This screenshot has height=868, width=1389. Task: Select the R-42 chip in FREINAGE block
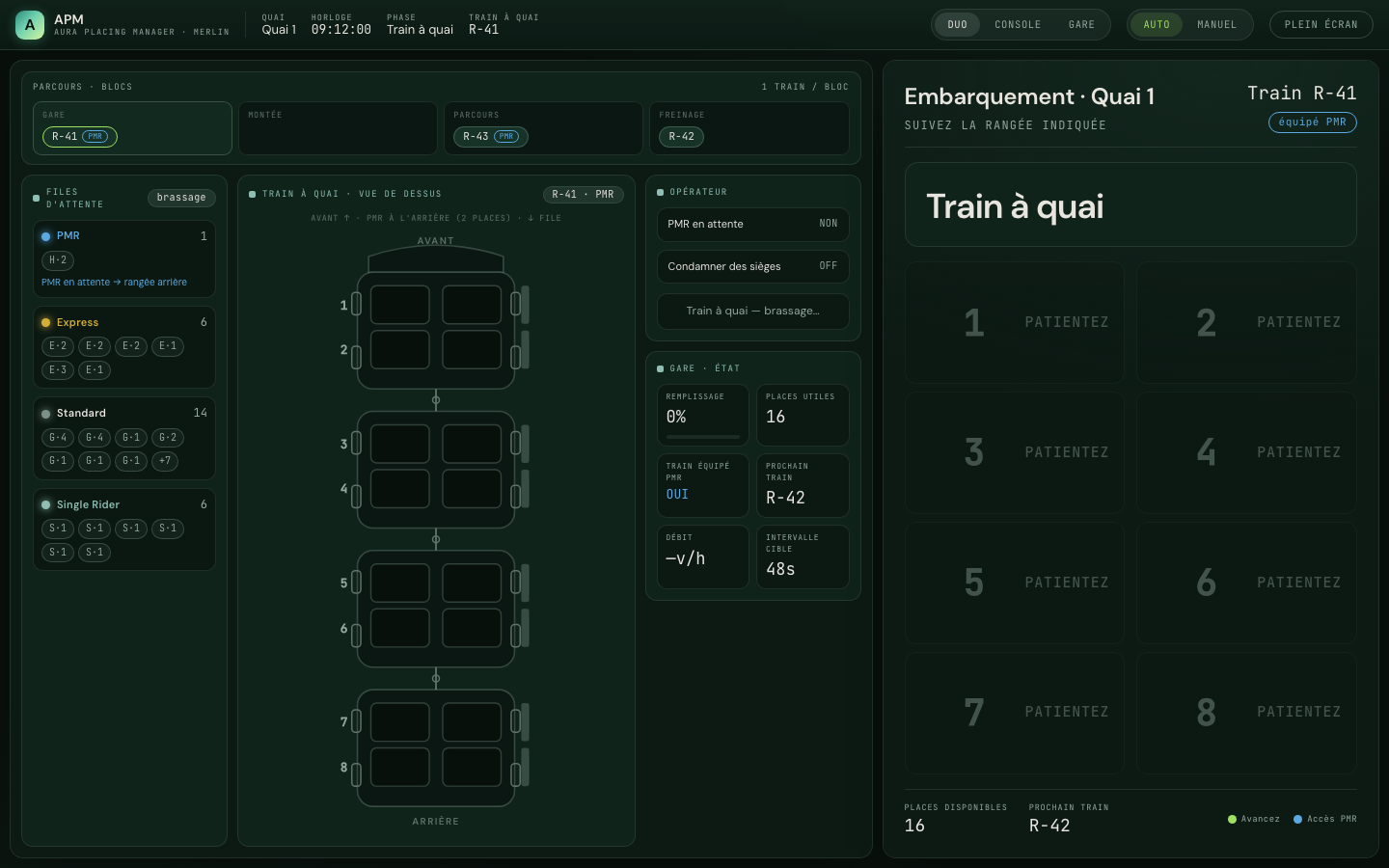(x=681, y=137)
